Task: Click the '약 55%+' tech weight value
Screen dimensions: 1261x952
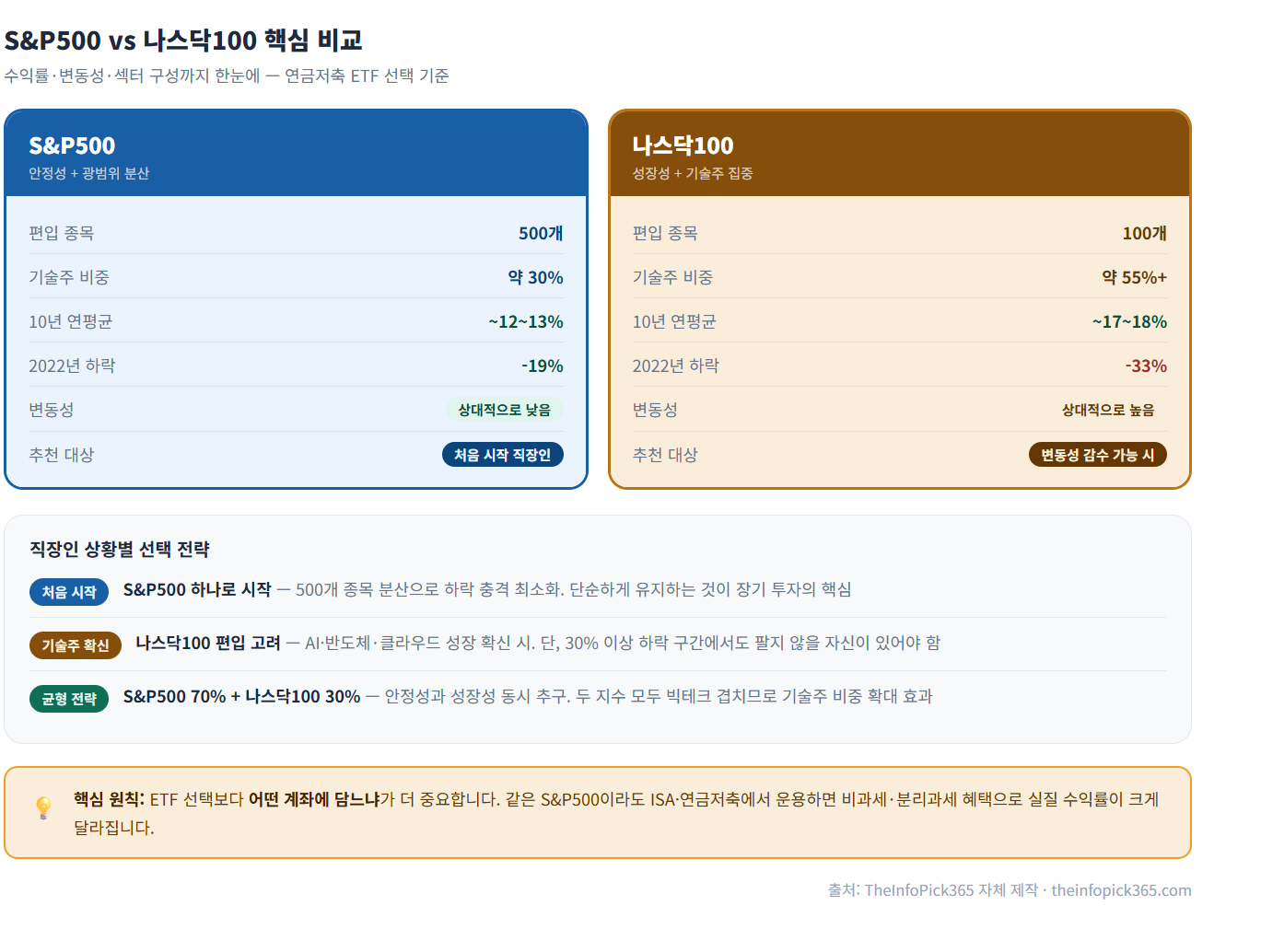Action: tap(1134, 277)
